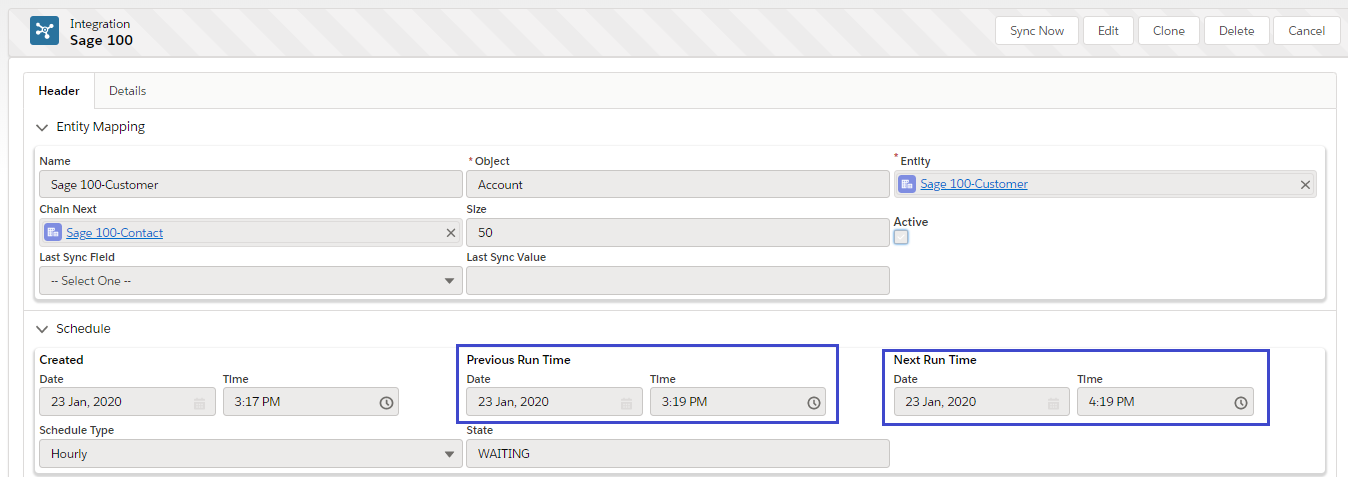Open clock icon in Created time field
1348x477 pixels.
coord(386,403)
